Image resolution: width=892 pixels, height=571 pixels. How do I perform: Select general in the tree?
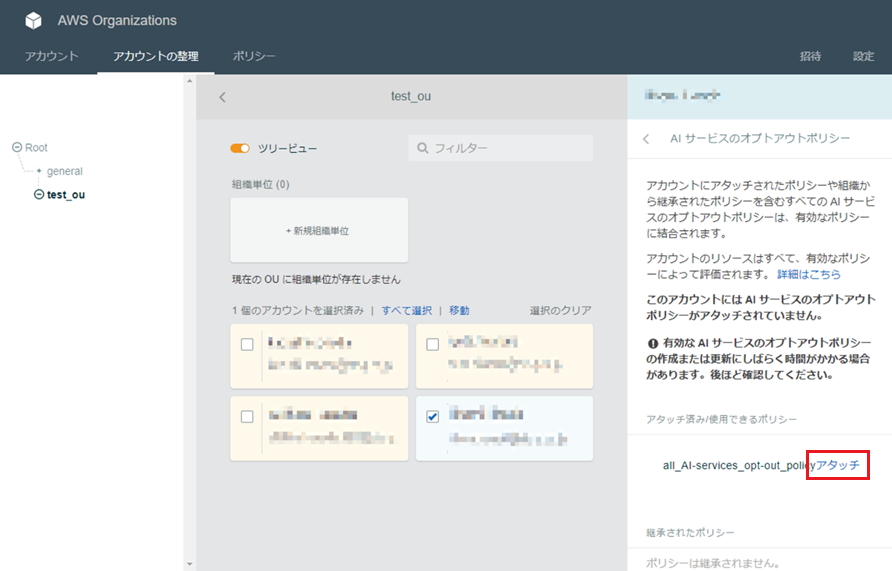pyautogui.click(x=64, y=171)
